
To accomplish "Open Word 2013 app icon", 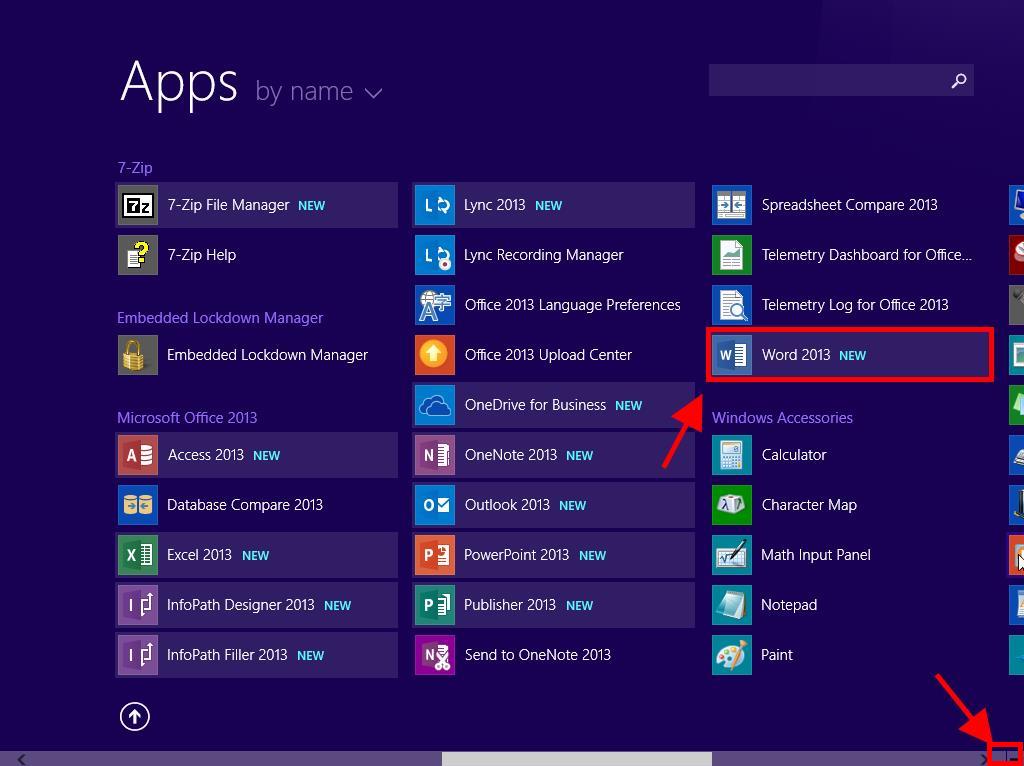I will click(x=733, y=355).
